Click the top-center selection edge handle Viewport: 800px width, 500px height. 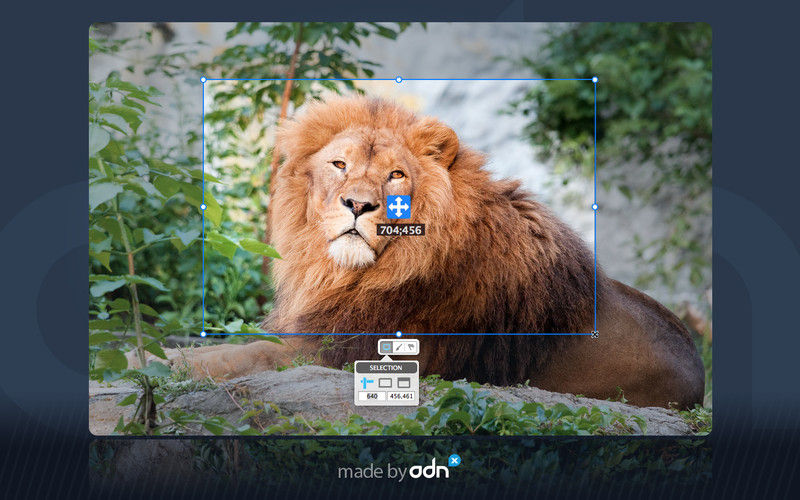399,80
